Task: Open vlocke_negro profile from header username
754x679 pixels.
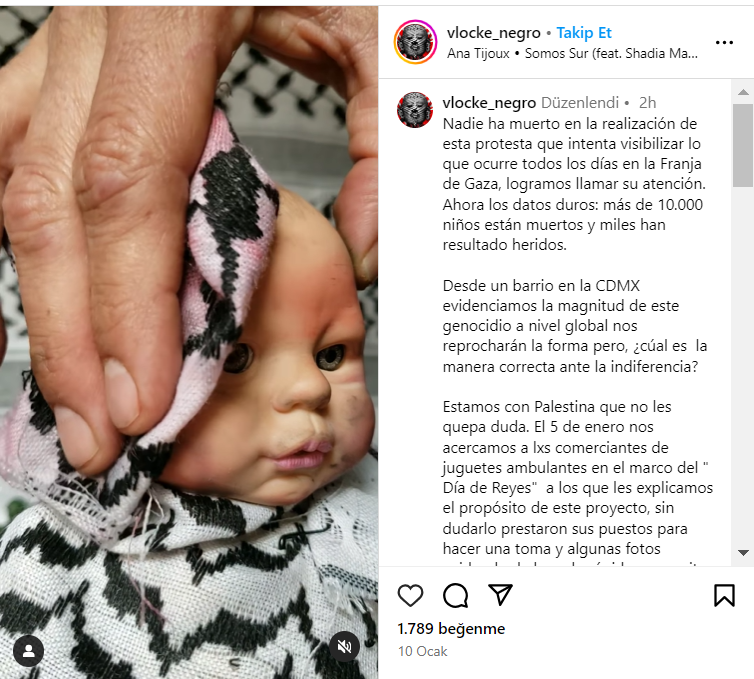Action: tap(493, 33)
